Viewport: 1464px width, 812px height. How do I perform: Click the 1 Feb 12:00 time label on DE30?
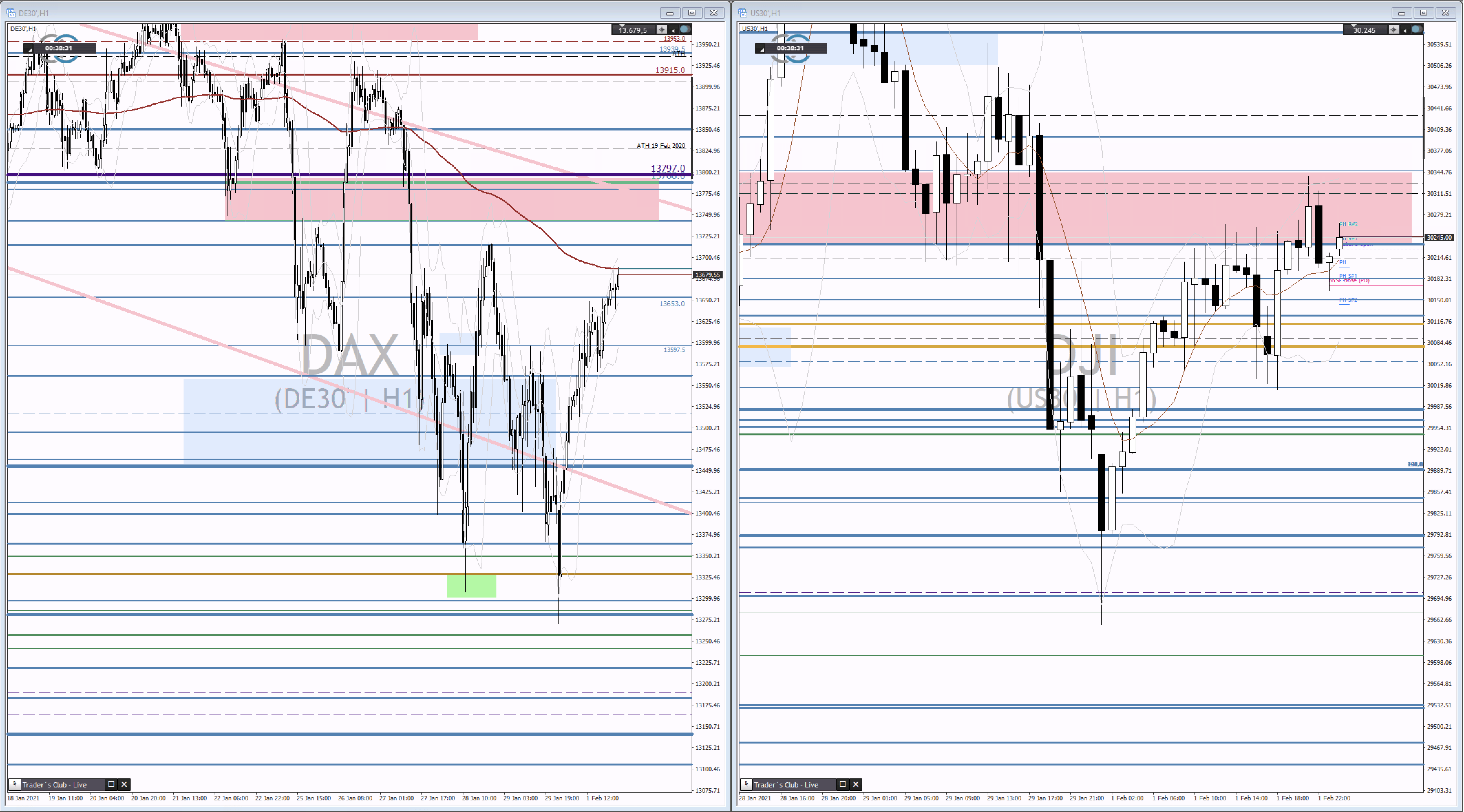(x=602, y=798)
